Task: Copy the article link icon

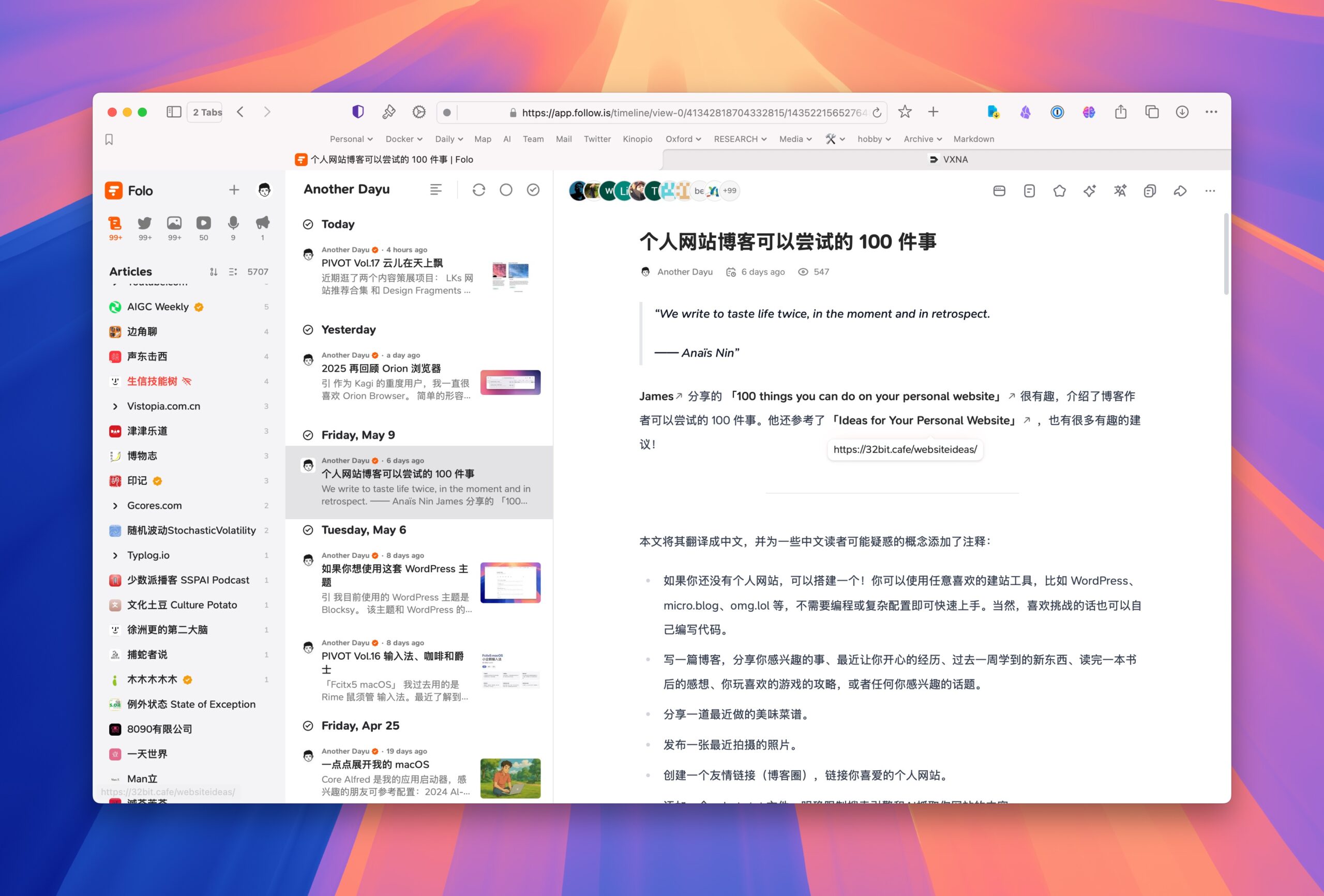Action: click(x=1150, y=191)
